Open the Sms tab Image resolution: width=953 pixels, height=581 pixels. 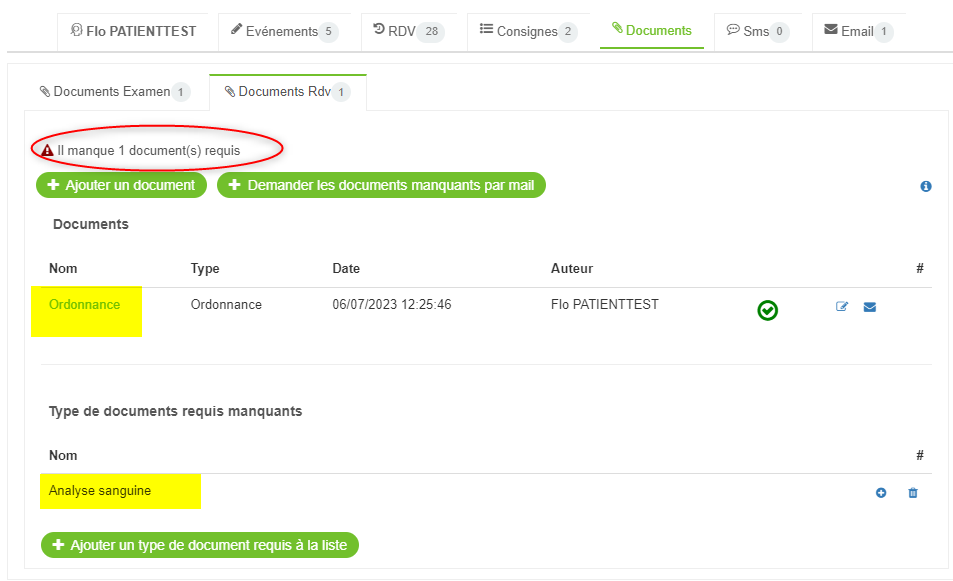[x=757, y=31]
